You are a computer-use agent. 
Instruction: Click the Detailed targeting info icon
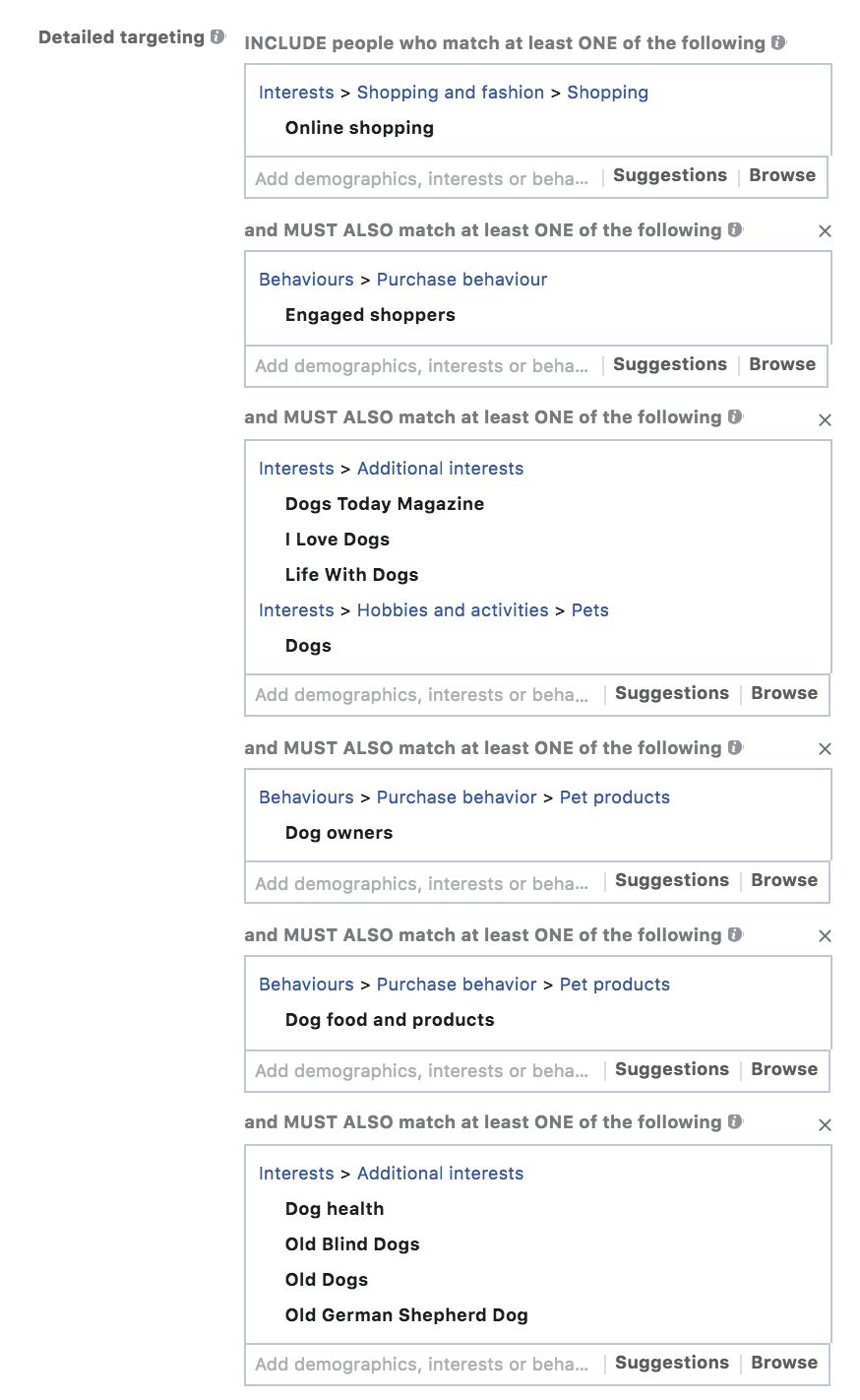click(215, 36)
